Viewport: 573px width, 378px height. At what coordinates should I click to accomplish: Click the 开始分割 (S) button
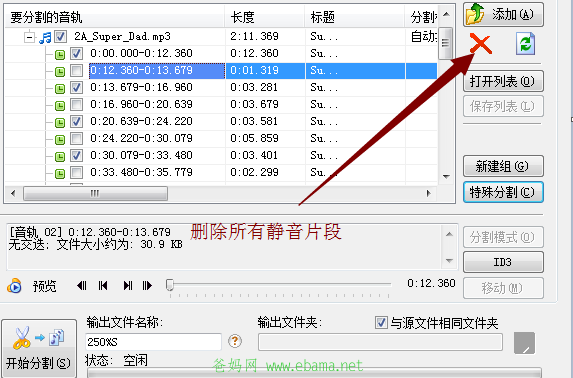39,348
